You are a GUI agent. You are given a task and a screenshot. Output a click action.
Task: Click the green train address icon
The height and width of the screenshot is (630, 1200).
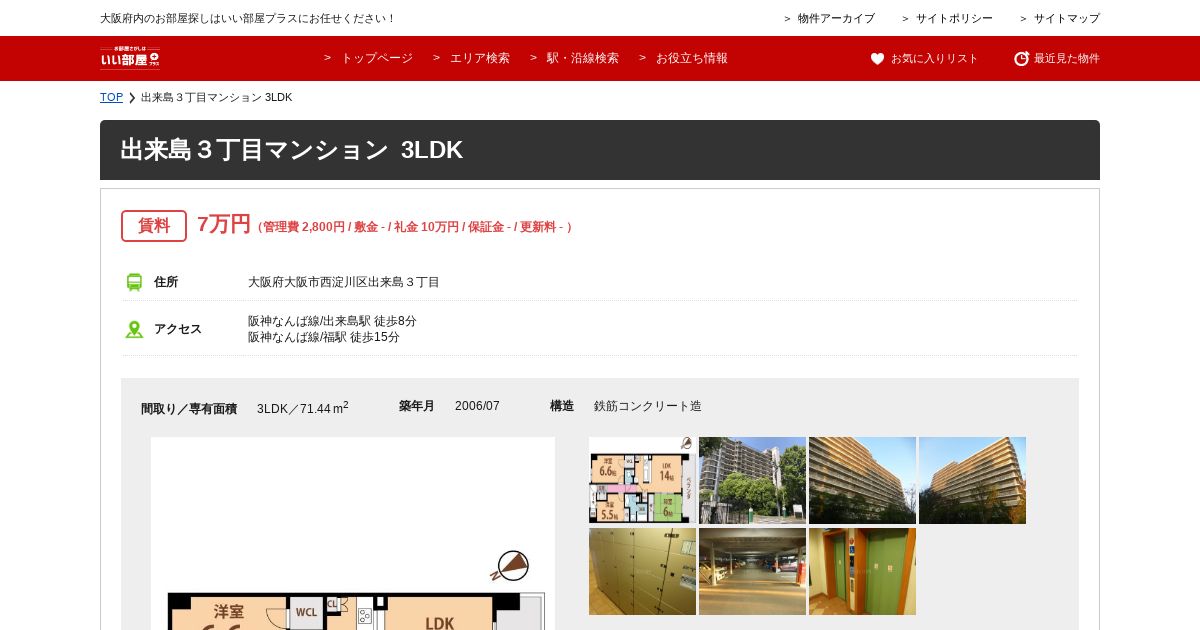[134, 282]
